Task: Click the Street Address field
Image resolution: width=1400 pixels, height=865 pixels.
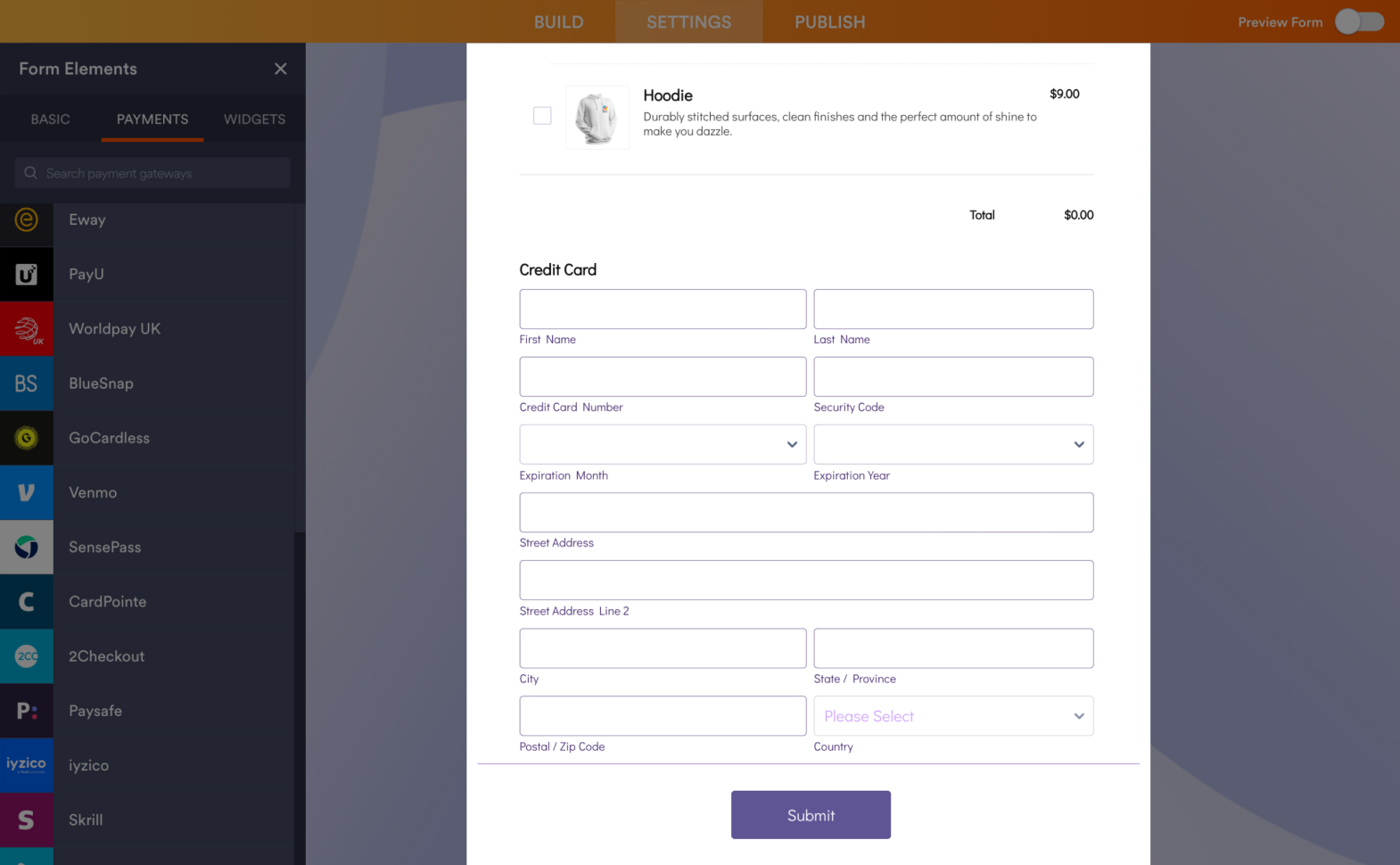Action: [x=806, y=513]
